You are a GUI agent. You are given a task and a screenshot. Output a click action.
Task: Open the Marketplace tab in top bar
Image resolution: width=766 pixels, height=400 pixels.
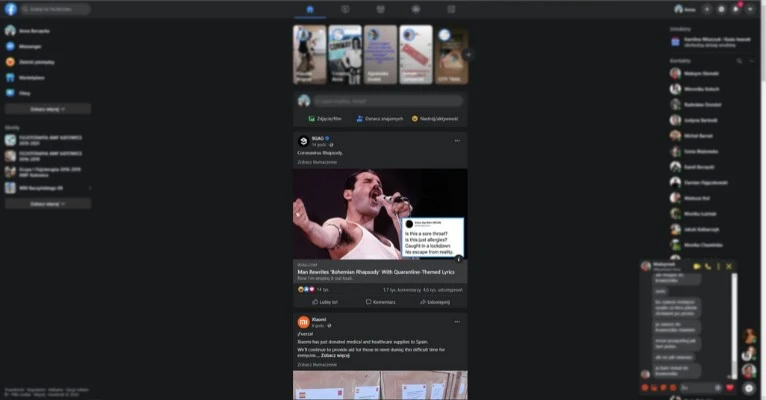pyautogui.click(x=381, y=9)
